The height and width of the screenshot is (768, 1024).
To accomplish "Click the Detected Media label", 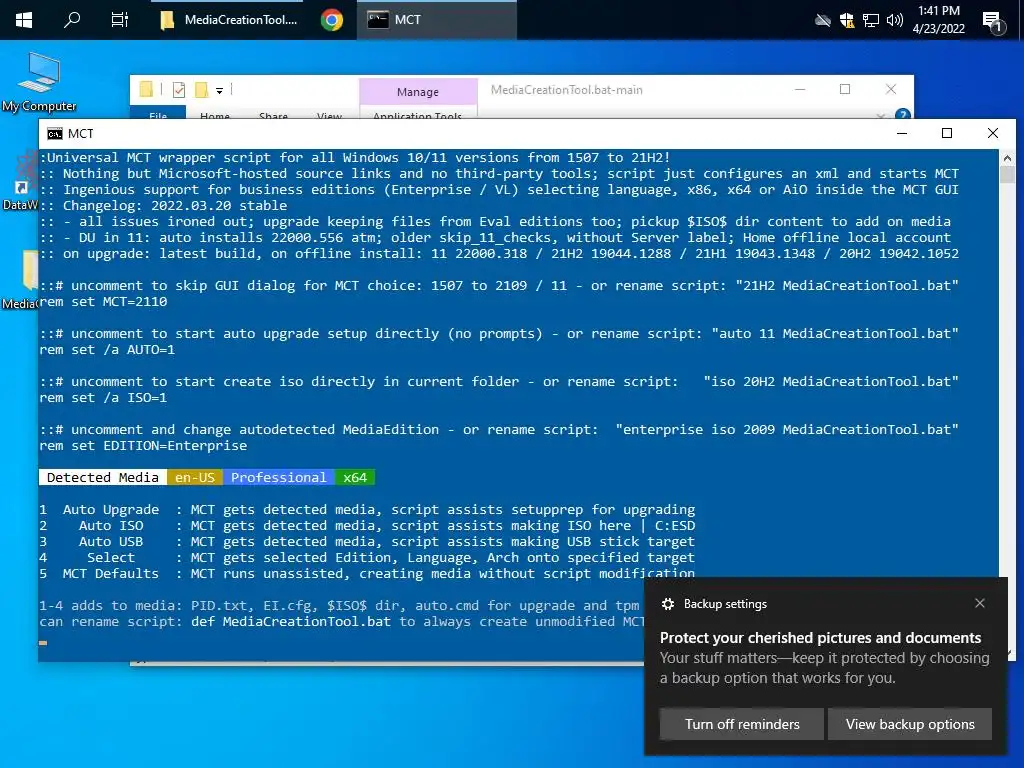I will click(x=103, y=477).
